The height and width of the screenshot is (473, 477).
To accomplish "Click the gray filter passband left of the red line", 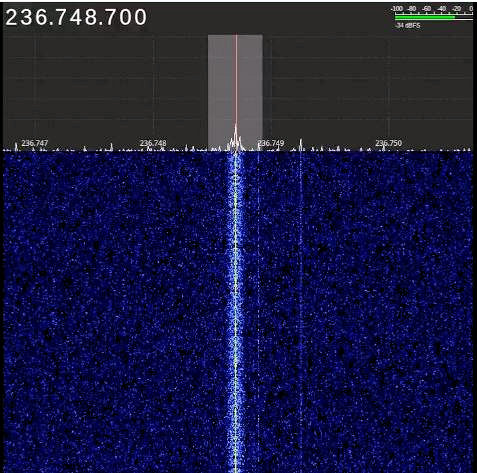I will click(222, 90).
